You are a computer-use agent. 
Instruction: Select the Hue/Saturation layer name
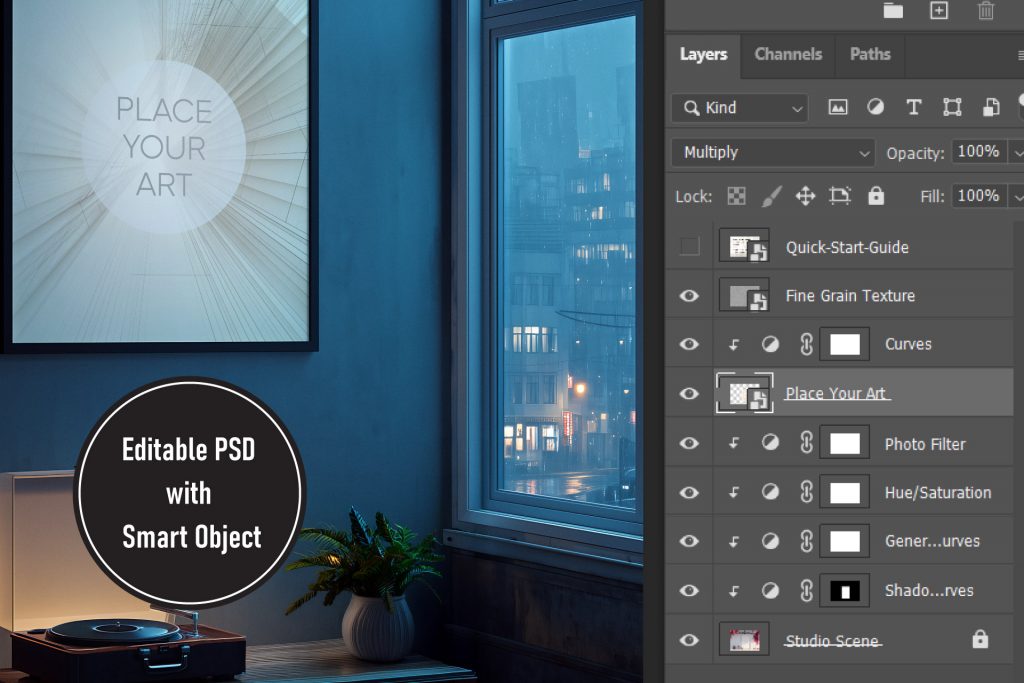click(938, 492)
